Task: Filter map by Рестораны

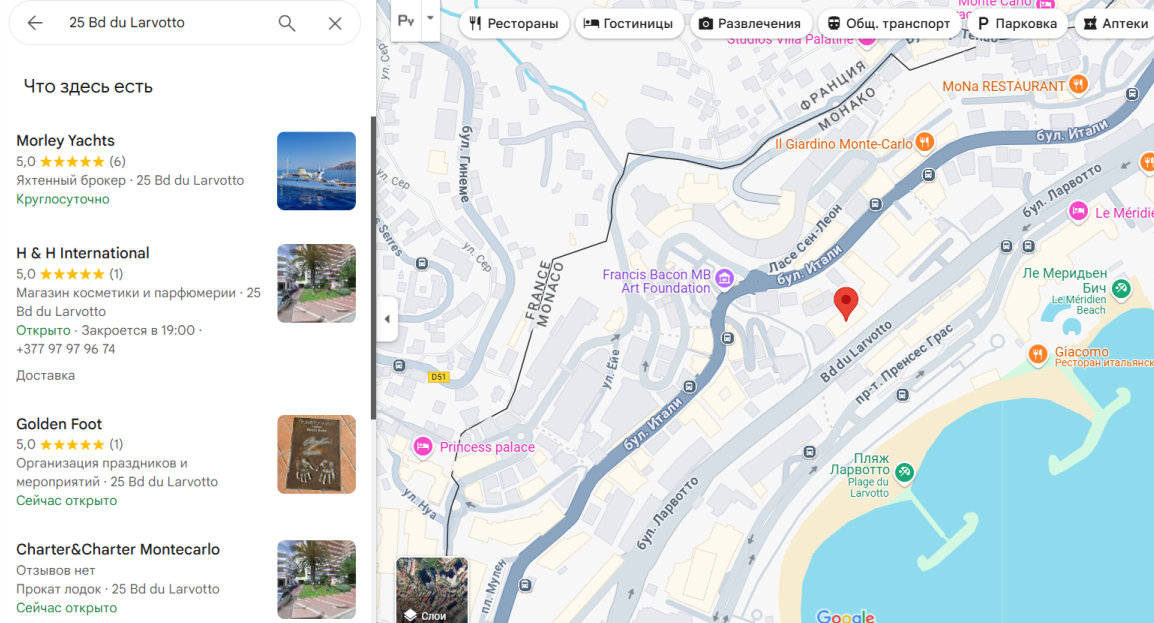Action: coord(514,24)
